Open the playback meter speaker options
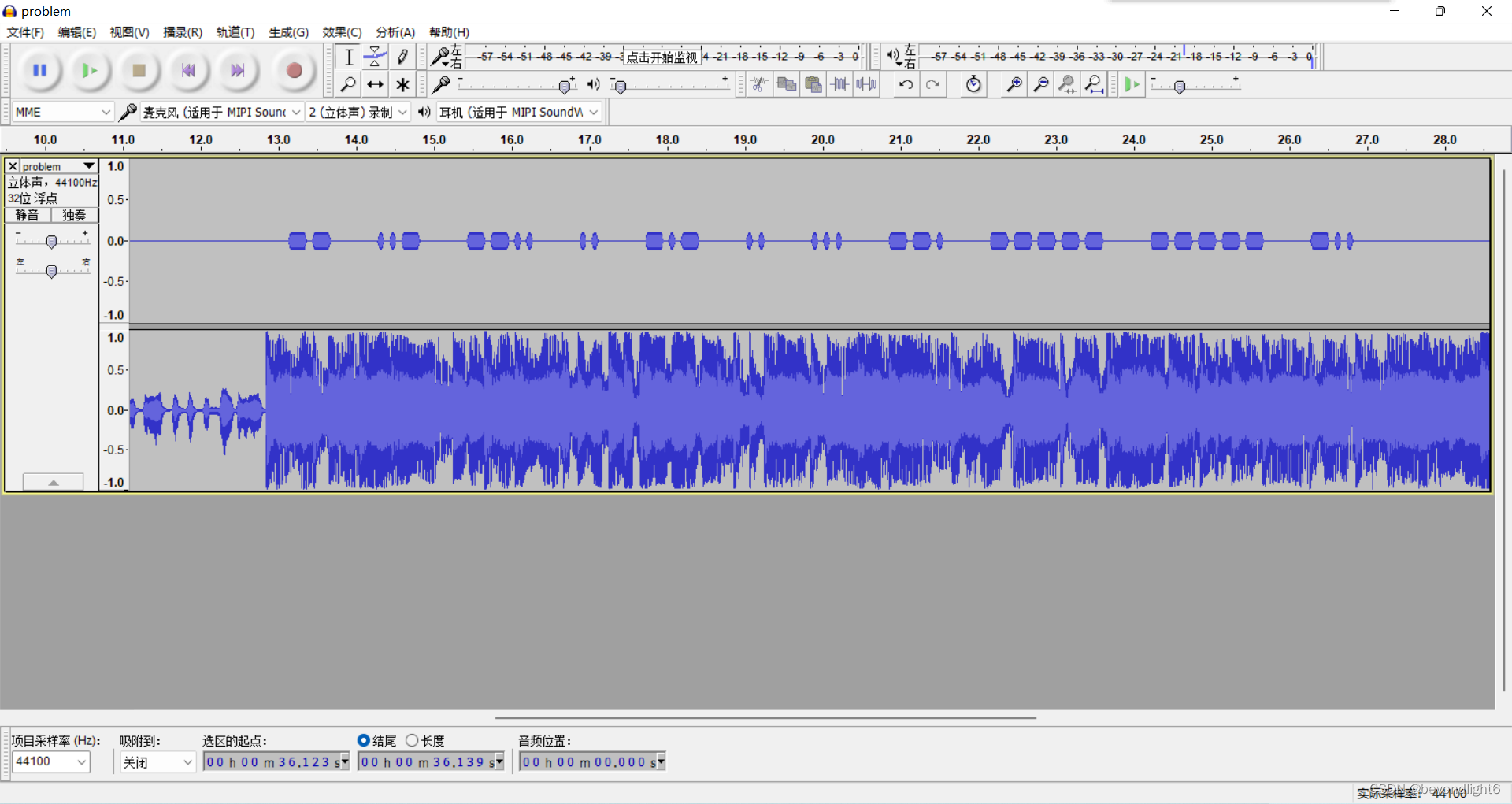 point(894,57)
